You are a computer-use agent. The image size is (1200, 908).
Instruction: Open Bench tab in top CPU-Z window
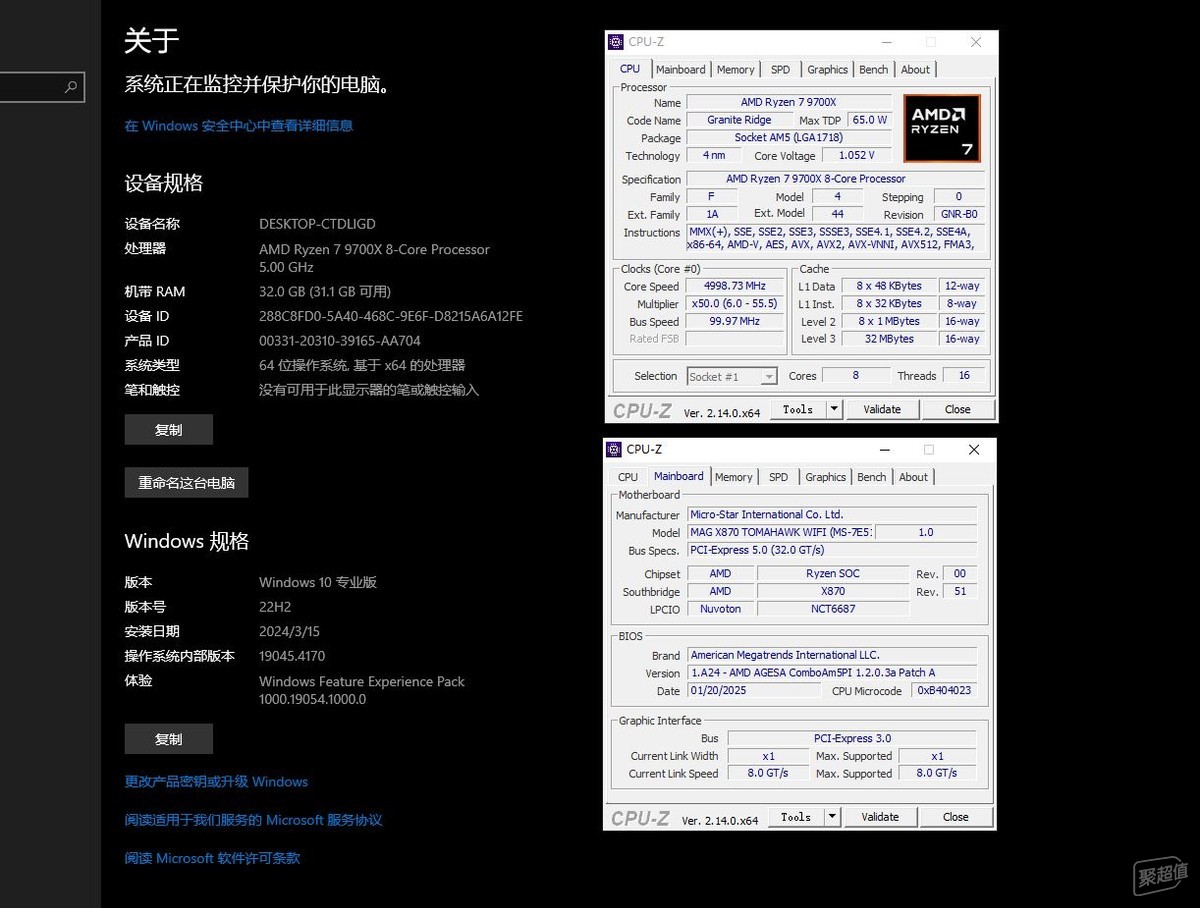(x=874, y=70)
